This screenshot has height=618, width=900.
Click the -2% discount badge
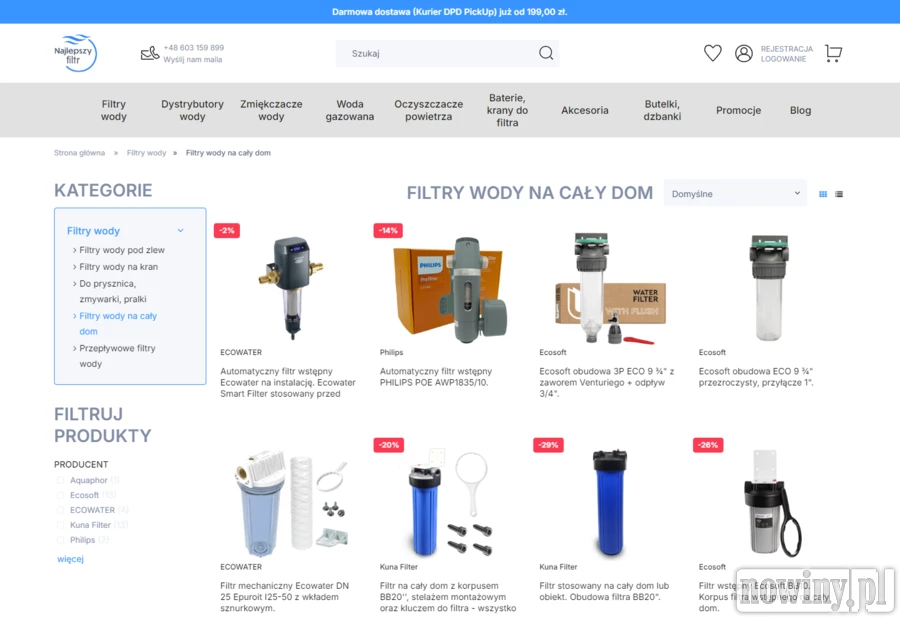click(x=227, y=231)
